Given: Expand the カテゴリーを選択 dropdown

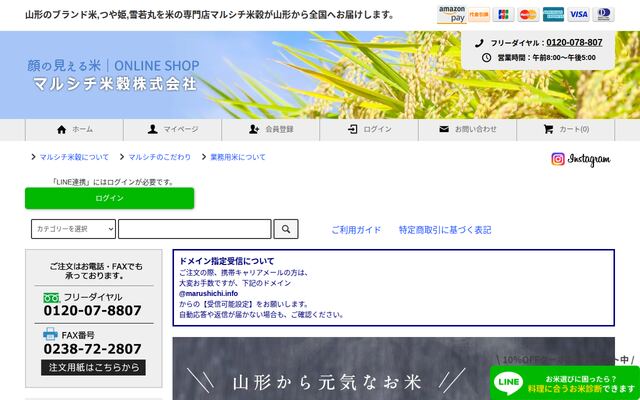Looking at the screenshot, I should 73,229.
